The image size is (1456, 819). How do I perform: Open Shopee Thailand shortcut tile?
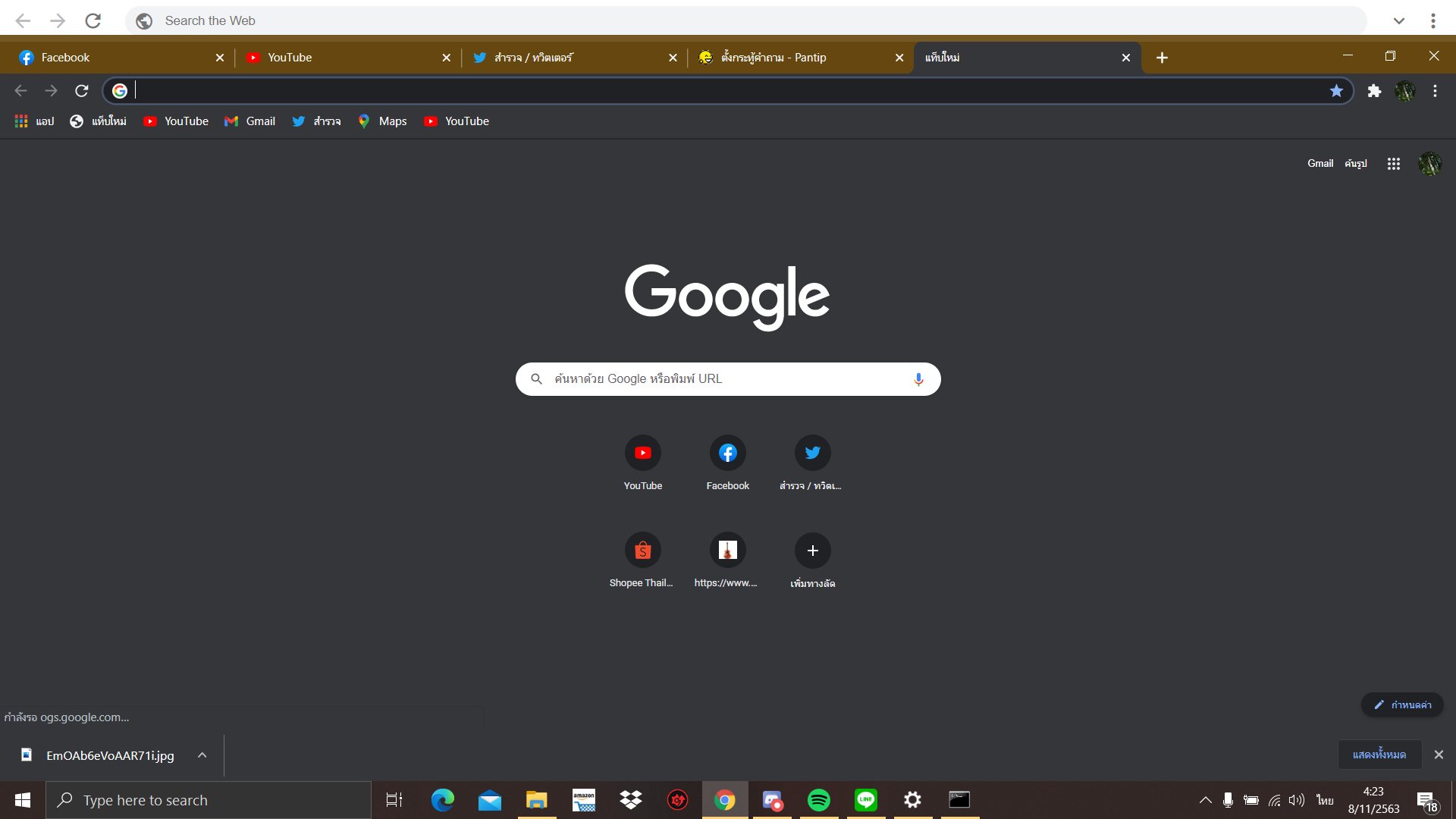[642, 551]
